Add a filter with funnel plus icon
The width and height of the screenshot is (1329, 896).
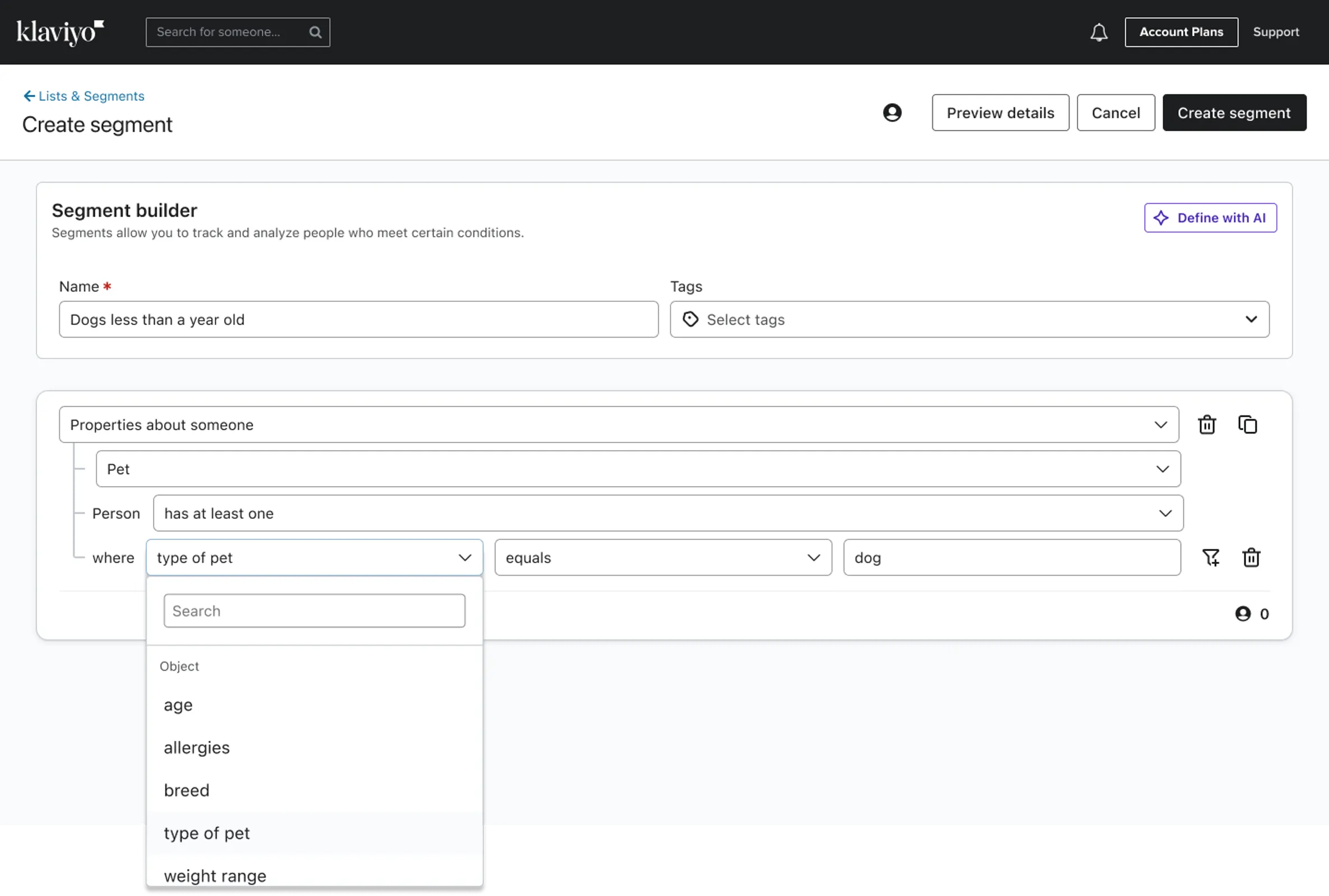pos(1211,557)
